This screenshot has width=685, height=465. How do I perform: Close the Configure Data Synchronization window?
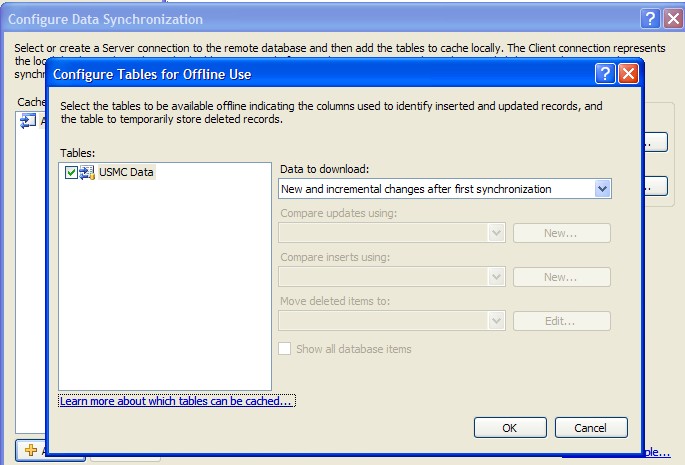[673, 19]
